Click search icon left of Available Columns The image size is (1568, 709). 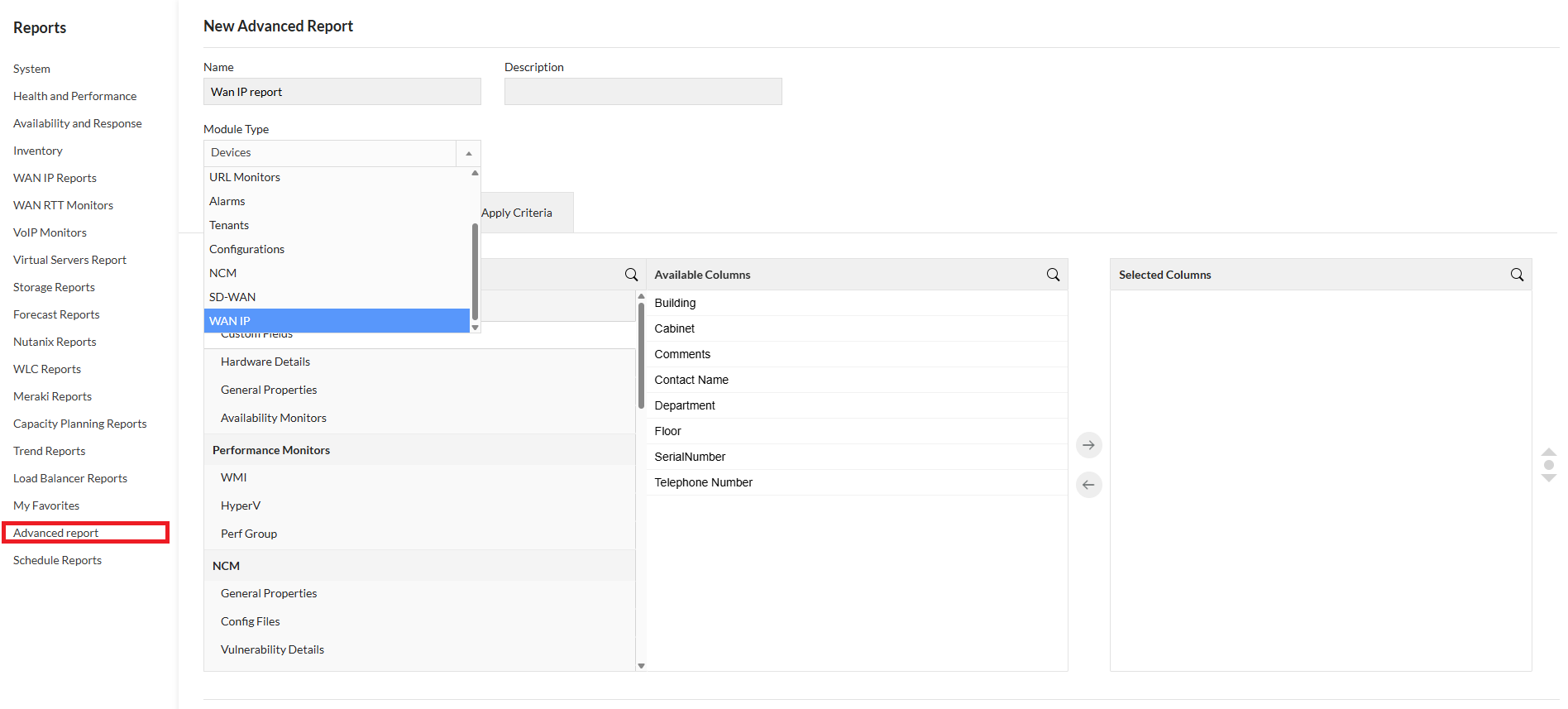pos(631,275)
